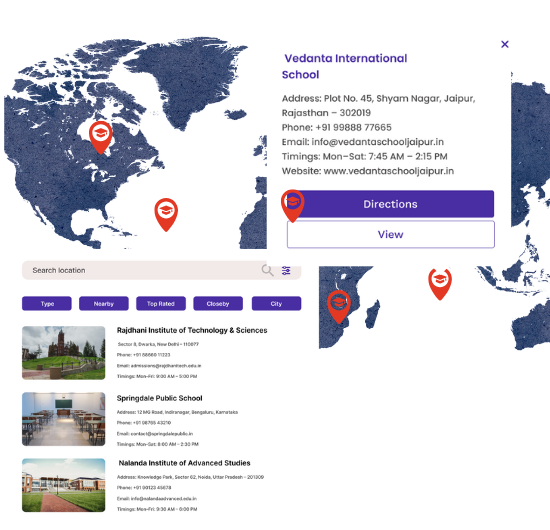550x530 pixels.
Task: Click Rajdhani's admissions email line
Action: (159, 366)
